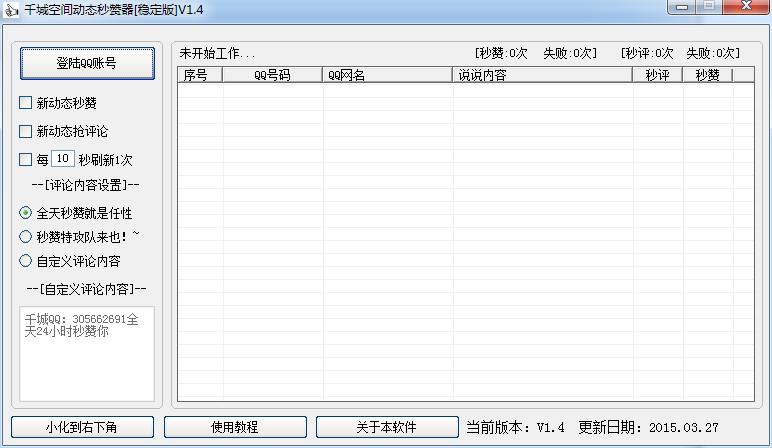The height and width of the screenshot is (448, 772).
Task: Open the 使用教程 tutorial button
Action: coord(235,427)
